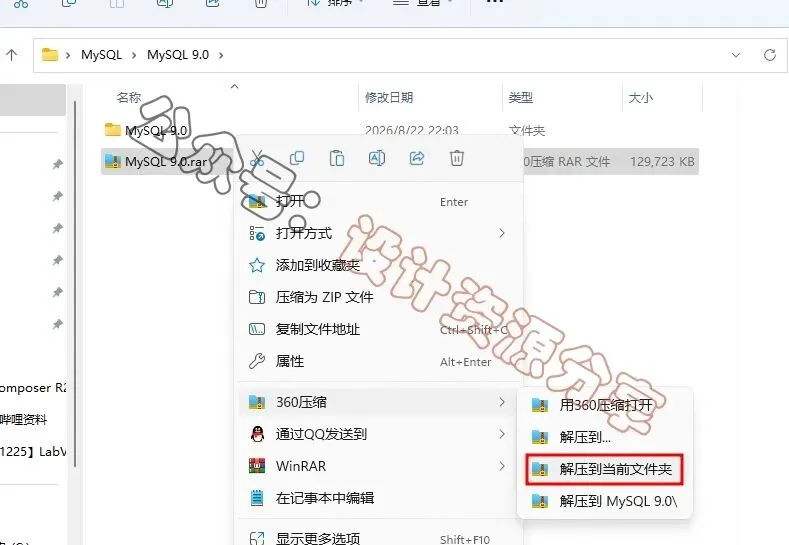Click the 哔哩资料 sidebar item
This screenshot has width=789, height=545.
point(24,420)
